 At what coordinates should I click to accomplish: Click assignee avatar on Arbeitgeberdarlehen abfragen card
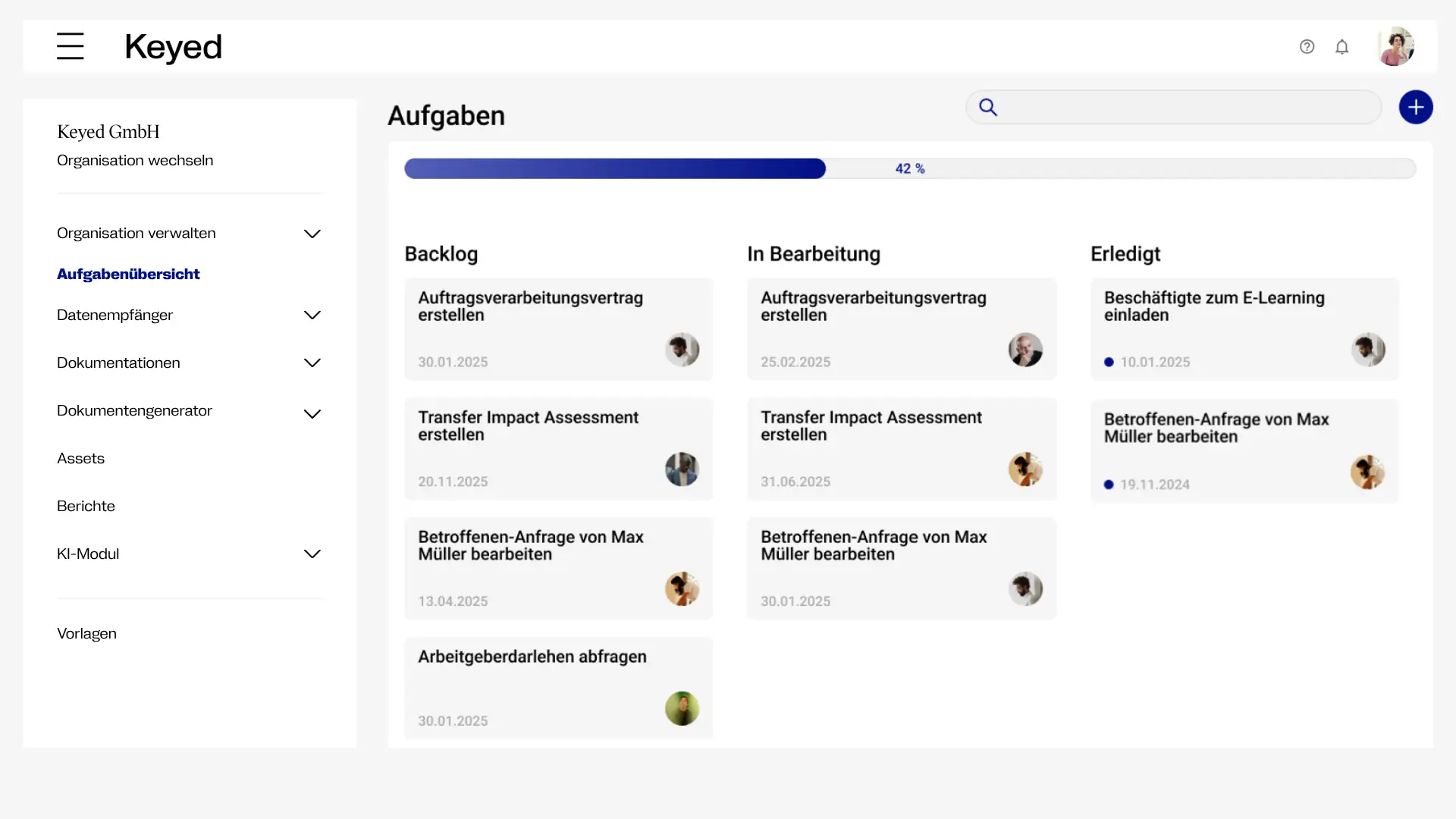click(x=682, y=708)
